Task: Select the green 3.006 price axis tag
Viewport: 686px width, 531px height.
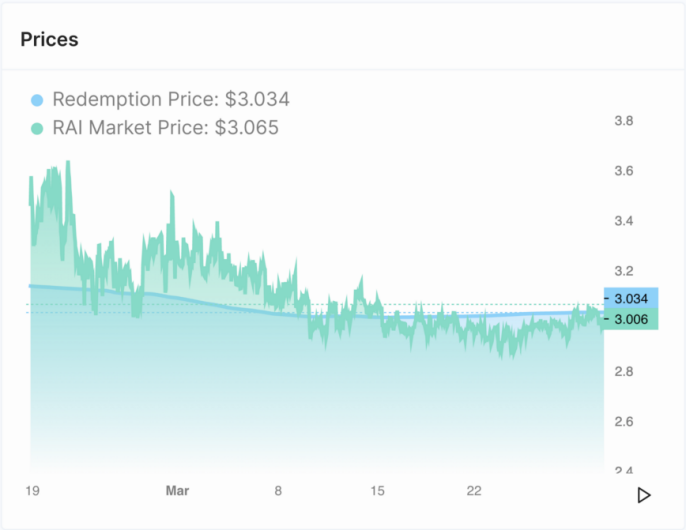Action: click(x=631, y=319)
